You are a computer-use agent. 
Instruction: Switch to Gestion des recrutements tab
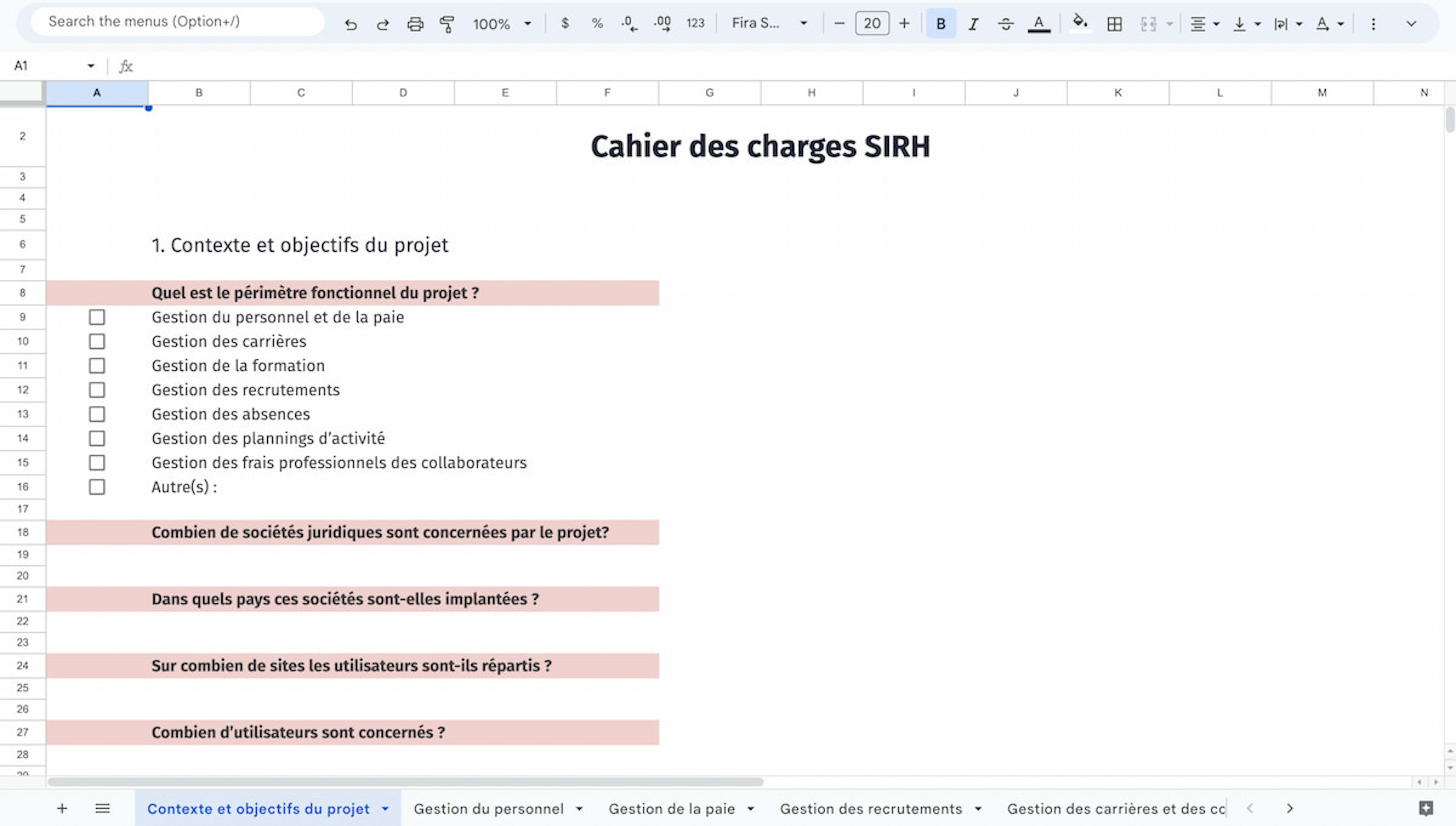[x=871, y=809]
